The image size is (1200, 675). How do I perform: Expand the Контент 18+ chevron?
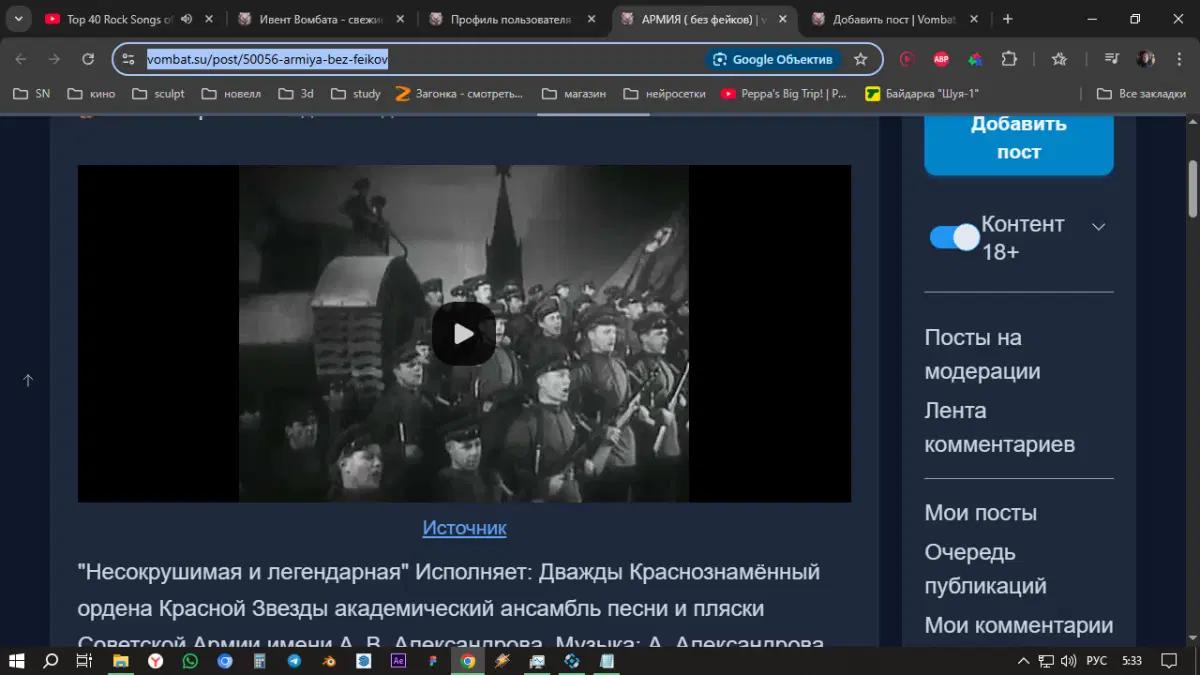point(1098,227)
